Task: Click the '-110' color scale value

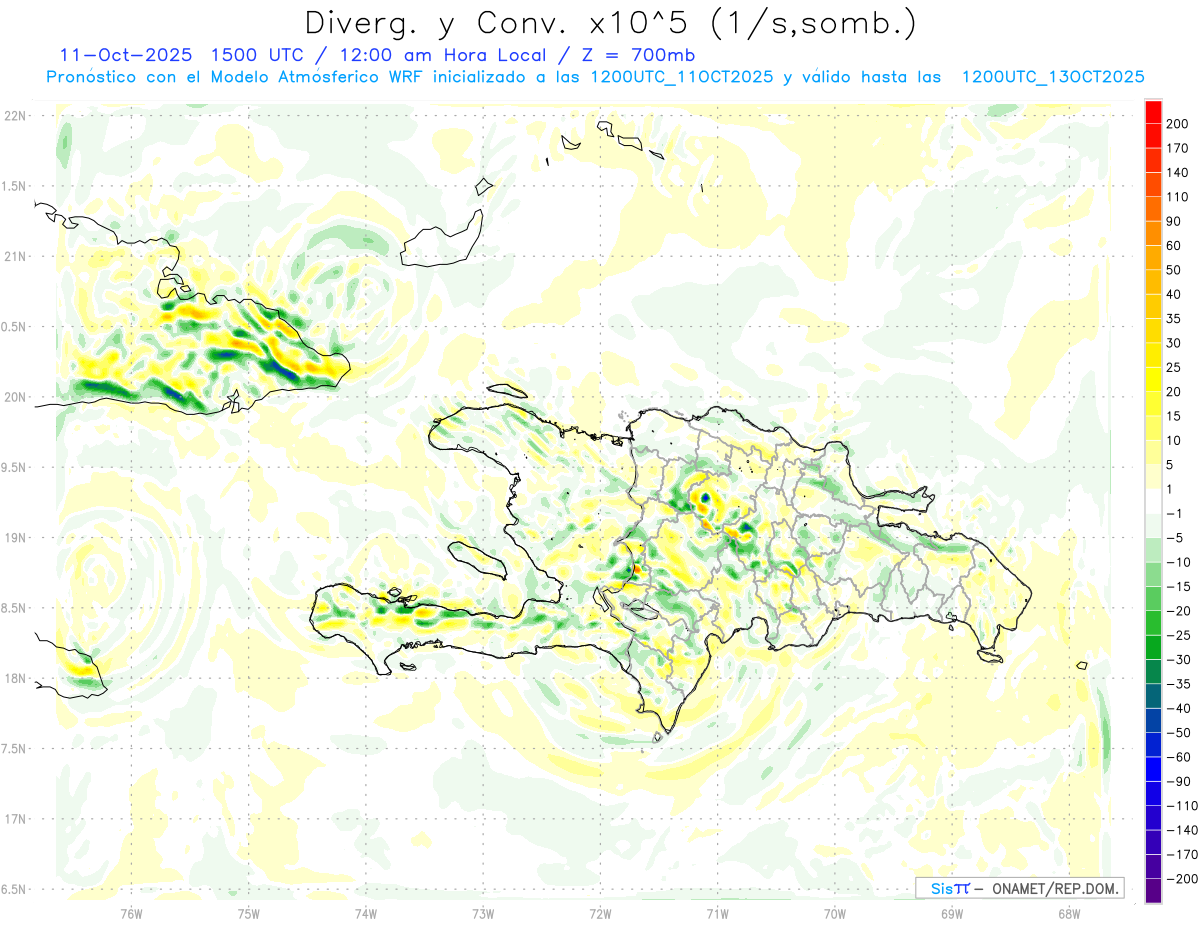Action: [x=1182, y=806]
